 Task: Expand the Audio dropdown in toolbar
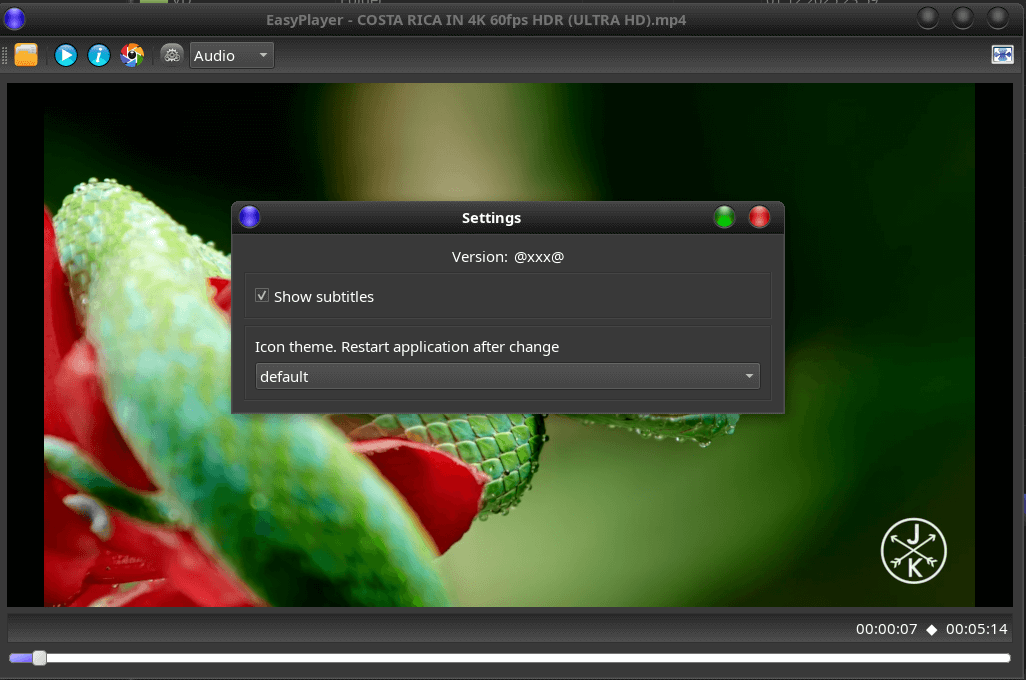[231, 55]
